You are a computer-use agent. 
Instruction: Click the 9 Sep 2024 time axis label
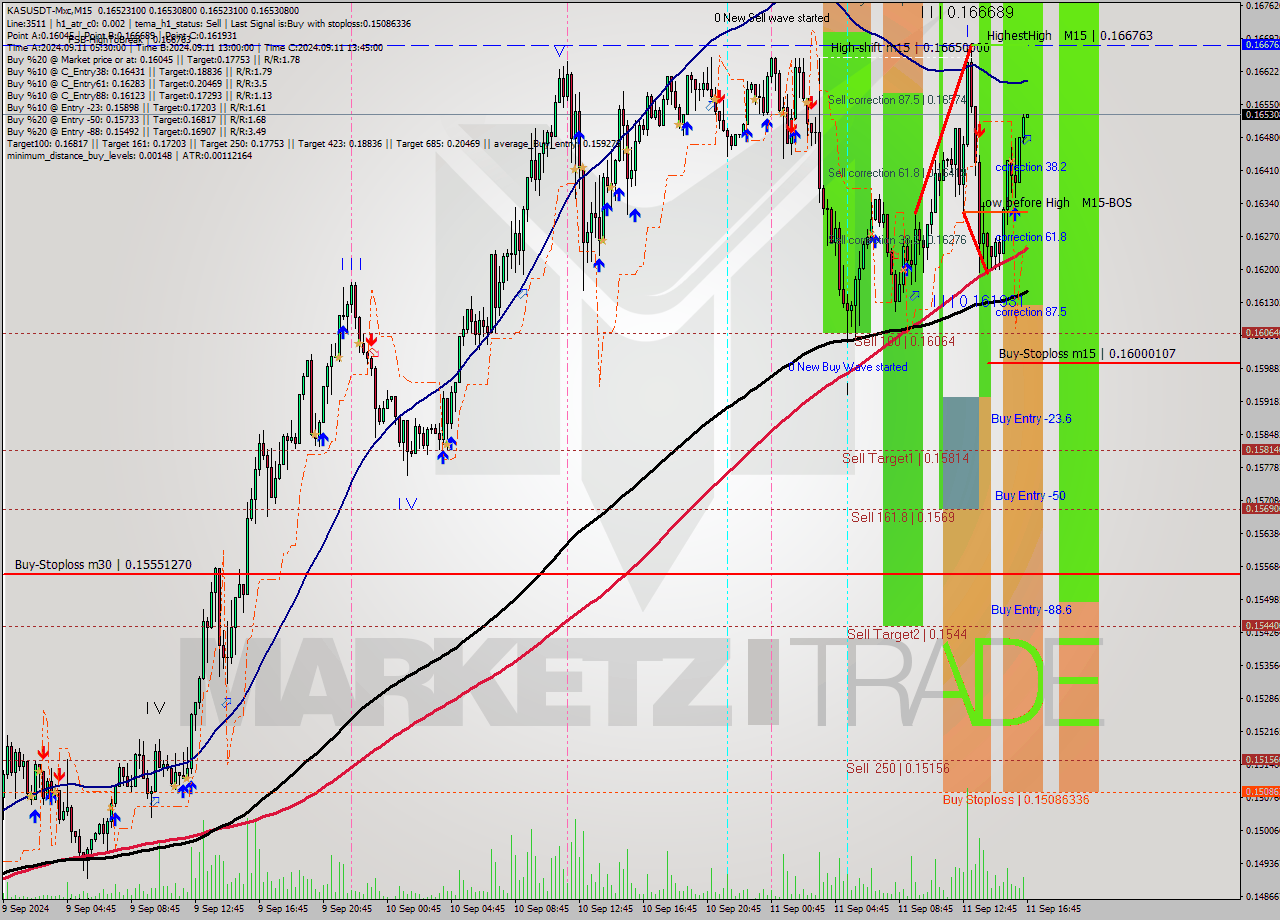coord(26,910)
